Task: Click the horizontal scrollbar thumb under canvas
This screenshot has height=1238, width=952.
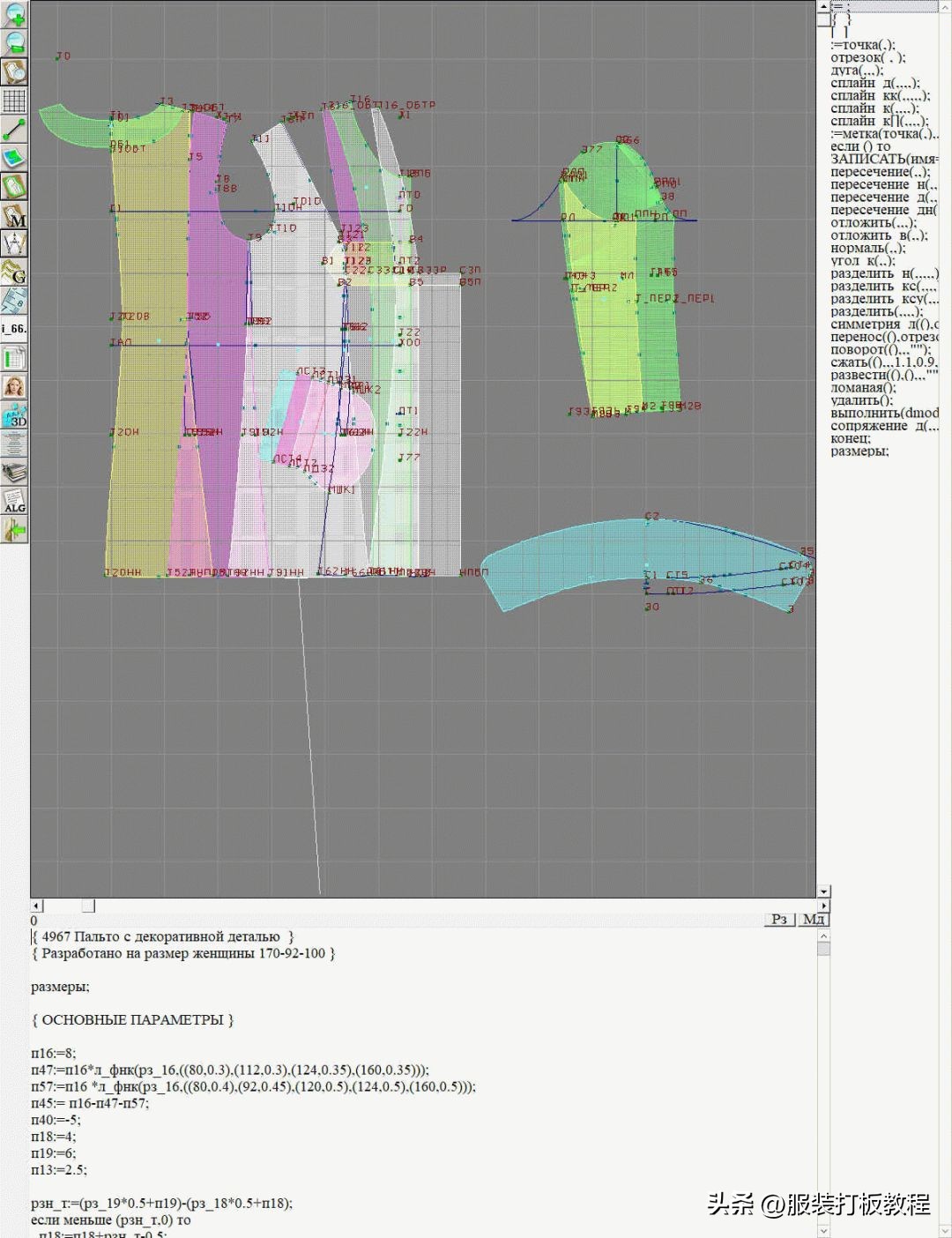Action: pyautogui.click(x=88, y=906)
